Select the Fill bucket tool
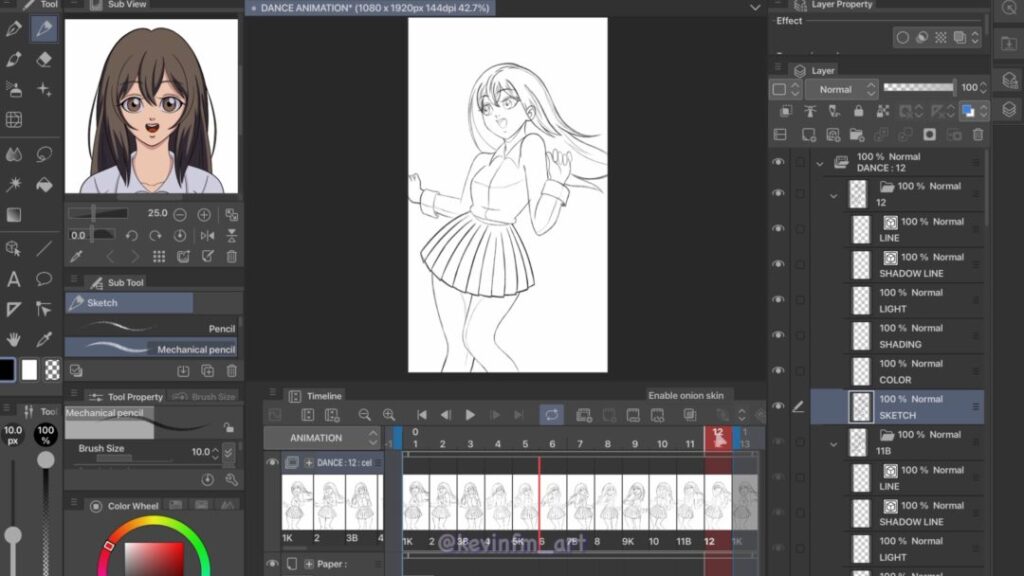This screenshot has height=576, width=1024. (44, 185)
